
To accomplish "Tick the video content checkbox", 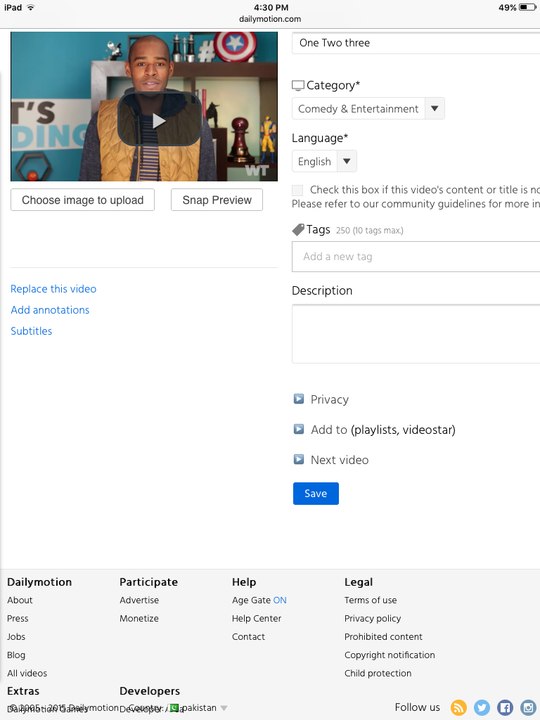I will [x=298, y=190].
